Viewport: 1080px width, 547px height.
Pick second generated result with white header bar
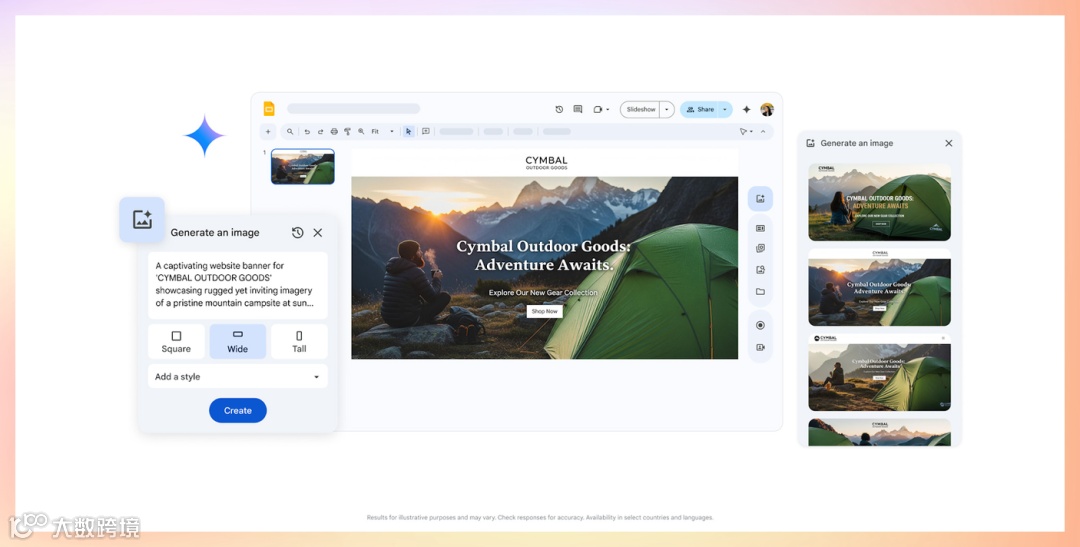pos(880,287)
